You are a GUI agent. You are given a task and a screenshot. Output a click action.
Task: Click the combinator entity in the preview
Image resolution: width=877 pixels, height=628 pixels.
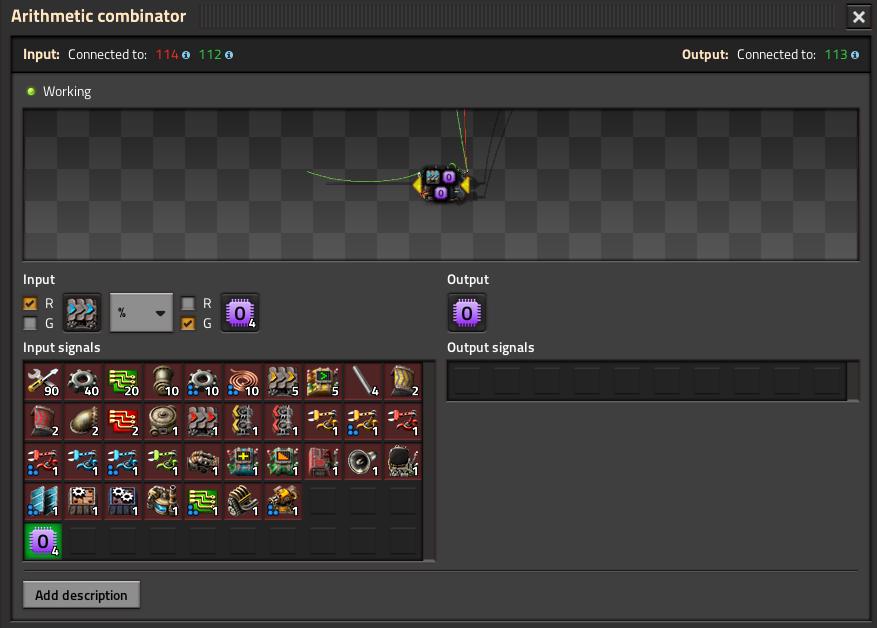click(x=442, y=185)
